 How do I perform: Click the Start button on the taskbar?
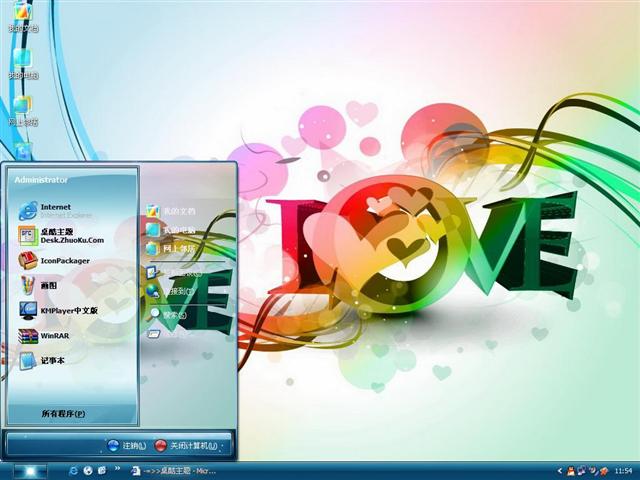click(x=30, y=471)
